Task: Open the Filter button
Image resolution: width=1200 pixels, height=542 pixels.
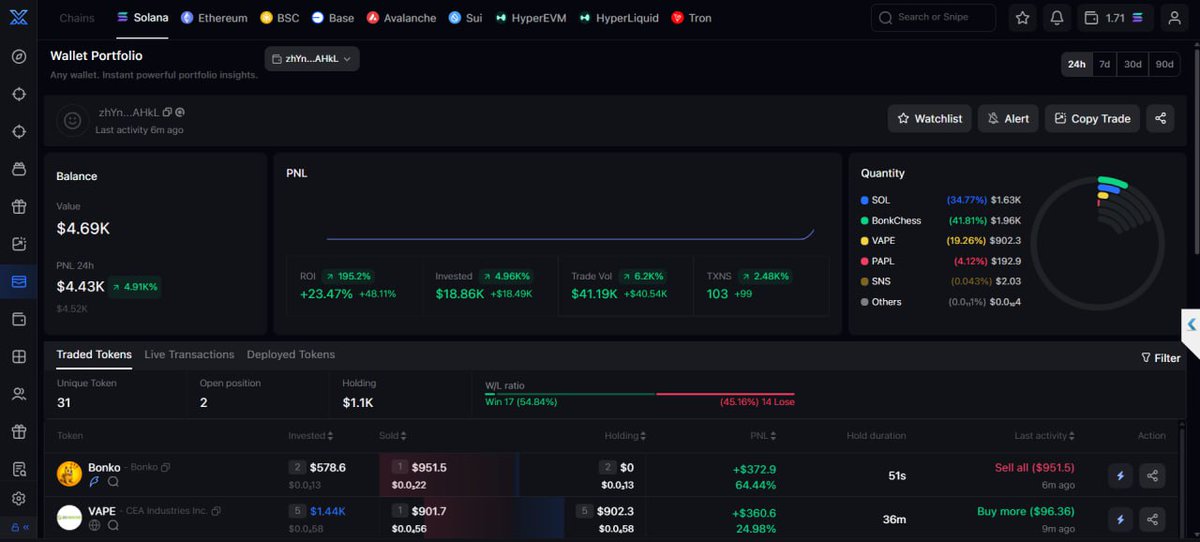Action: [1161, 358]
